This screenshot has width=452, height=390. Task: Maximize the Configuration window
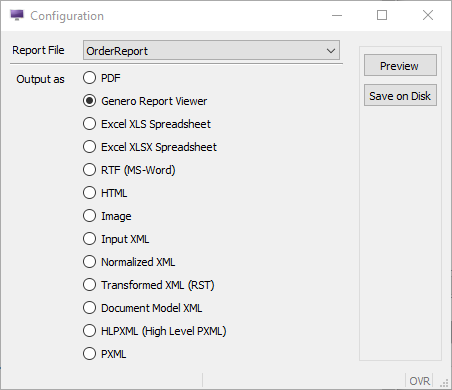coord(382,15)
